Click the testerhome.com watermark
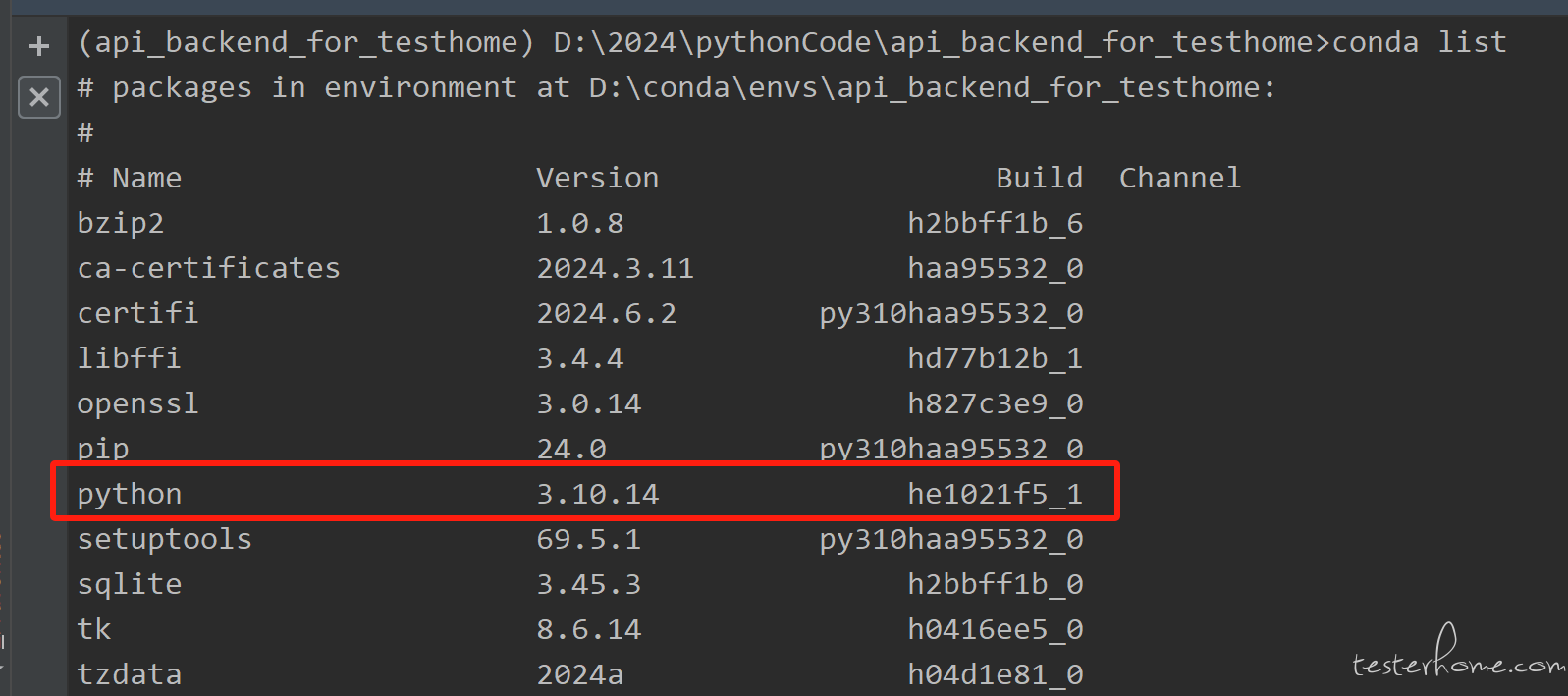This screenshot has width=1568, height=696. pyautogui.click(x=1458, y=663)
